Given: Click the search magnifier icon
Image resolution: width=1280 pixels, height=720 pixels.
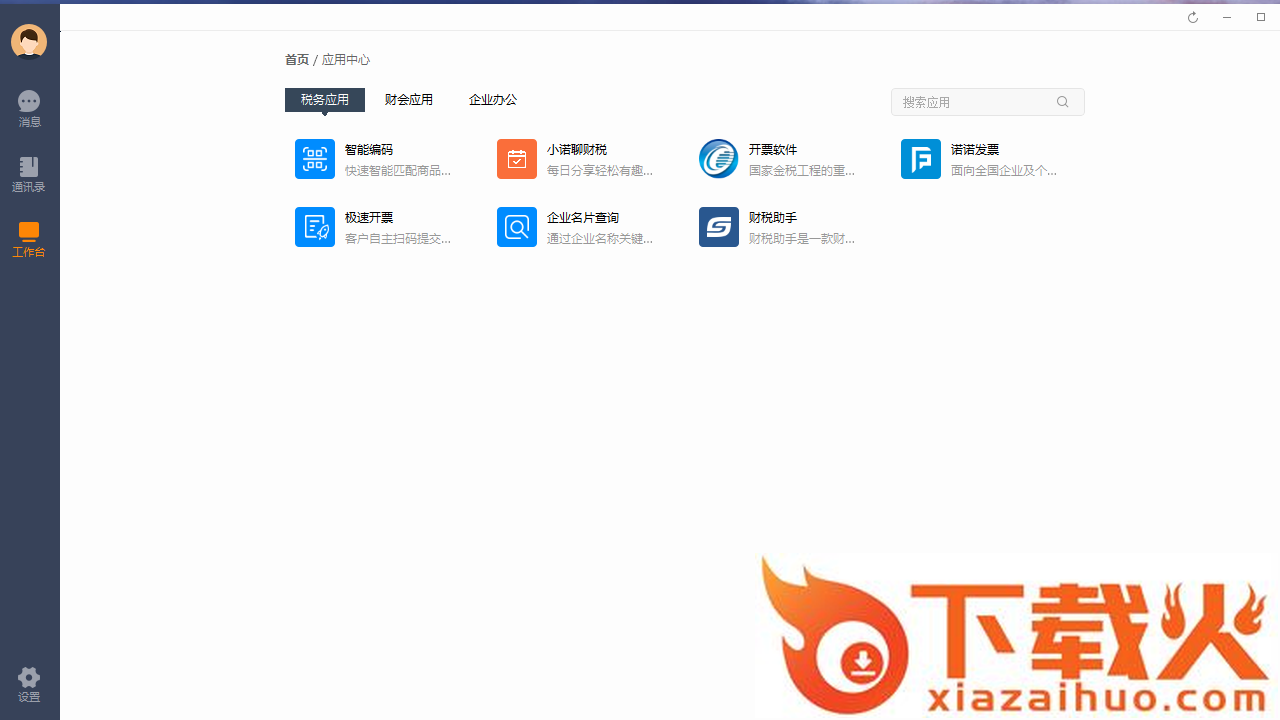Looking at the screenshot, I should pyautogui.click(x=1063, y=102).
